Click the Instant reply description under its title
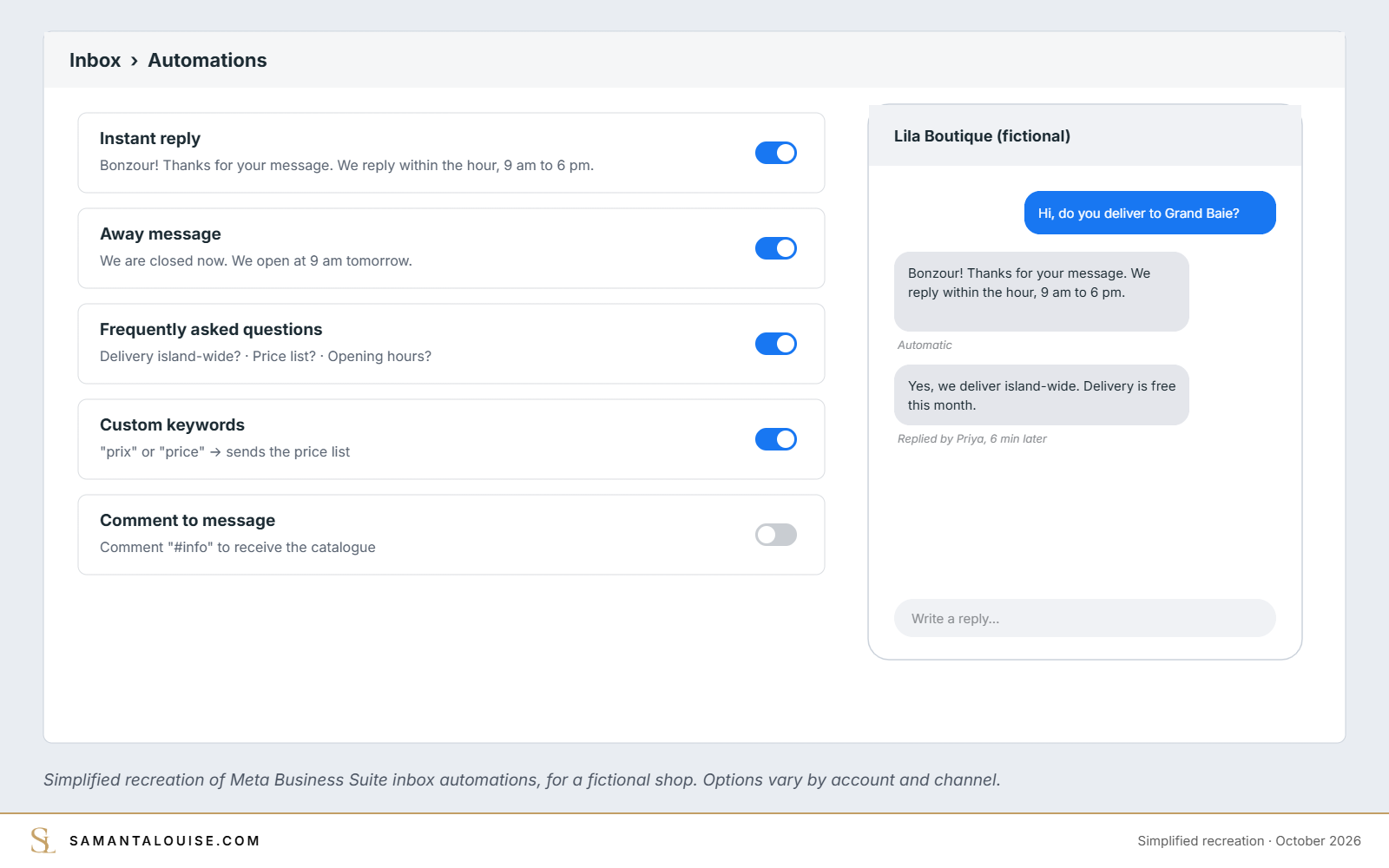The height and width of the screenshot is (868, 1389). pos(347,166)
